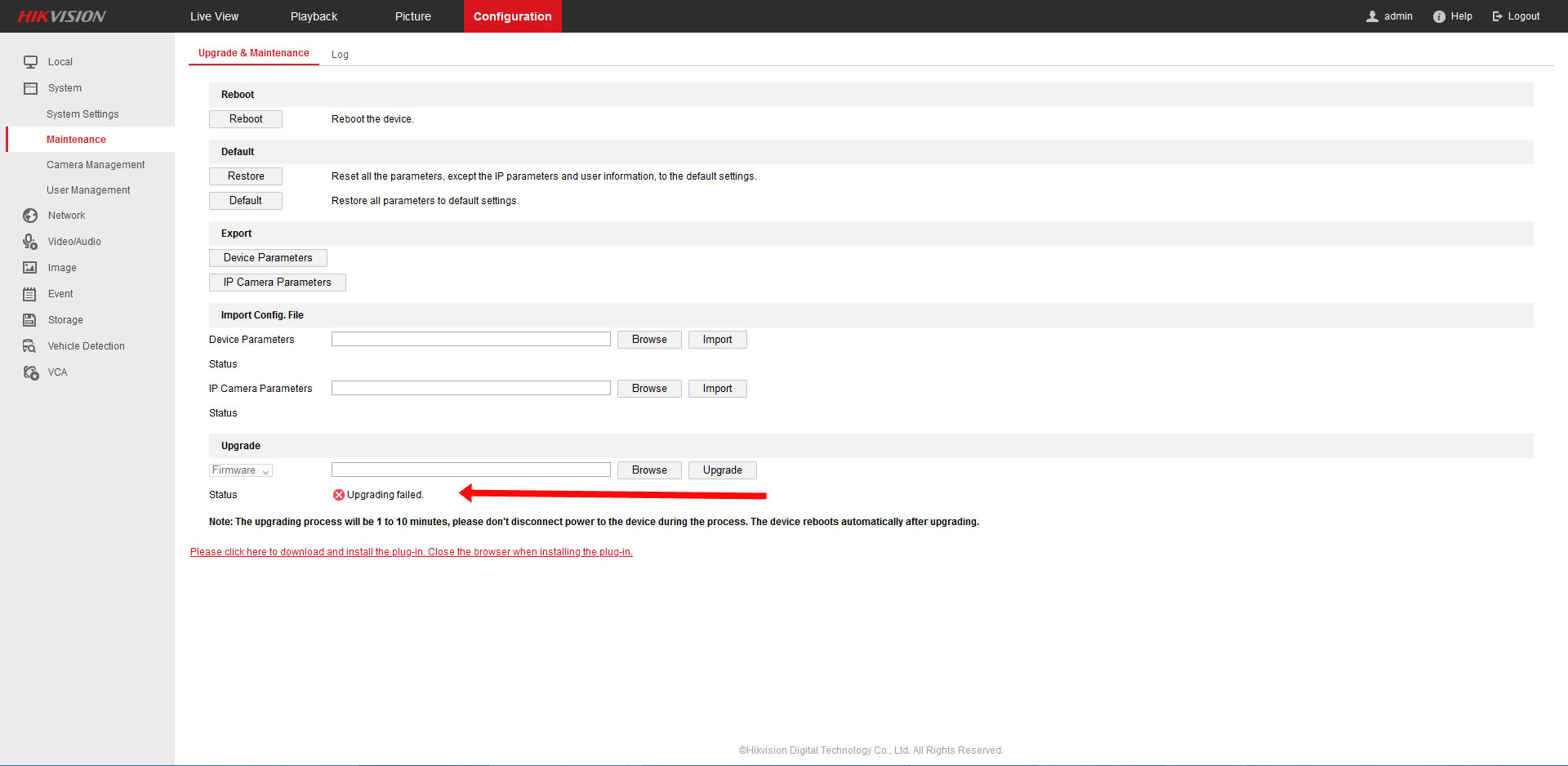Open the Live View menu

pos(214,16)
